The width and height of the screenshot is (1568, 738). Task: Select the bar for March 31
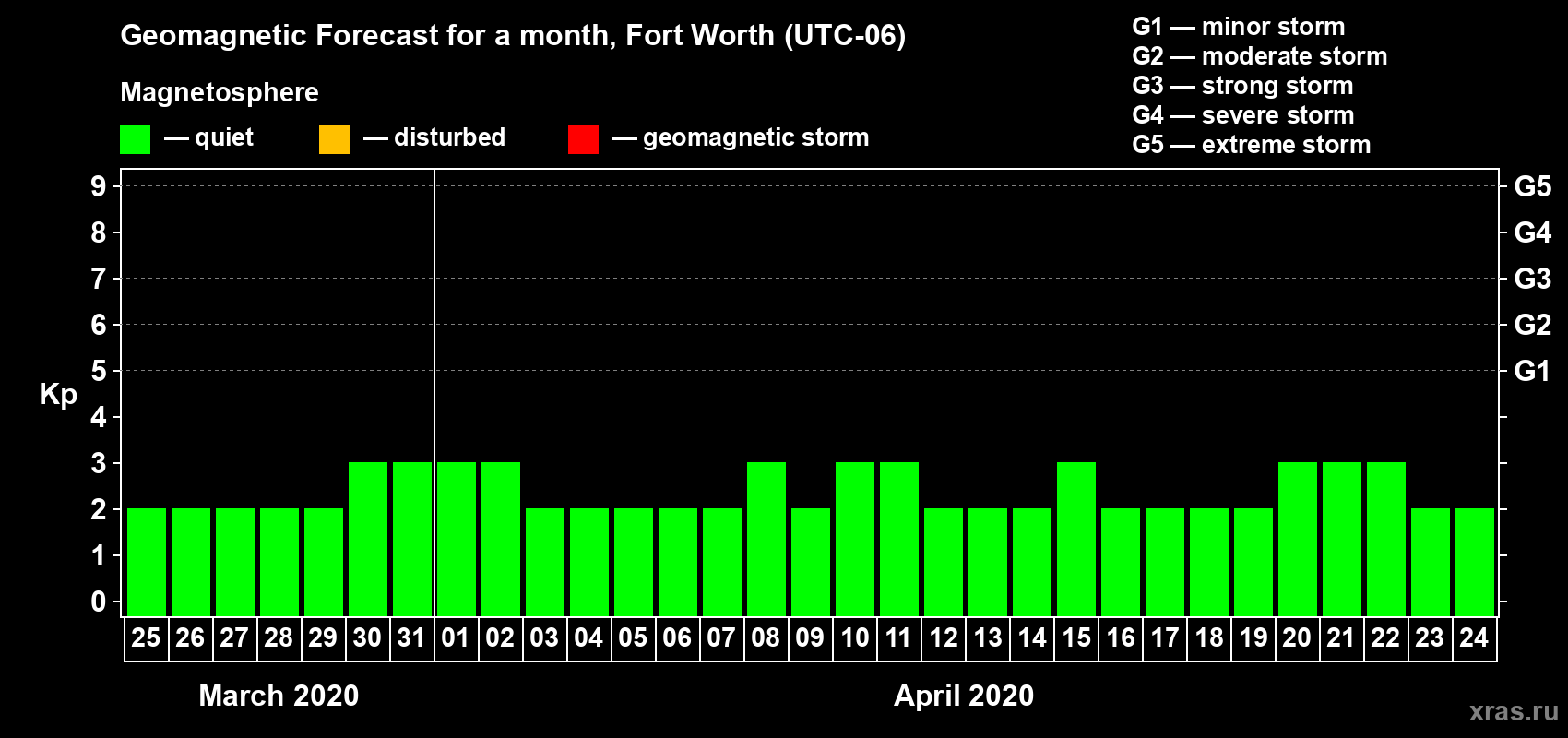[x=412, y=539]
